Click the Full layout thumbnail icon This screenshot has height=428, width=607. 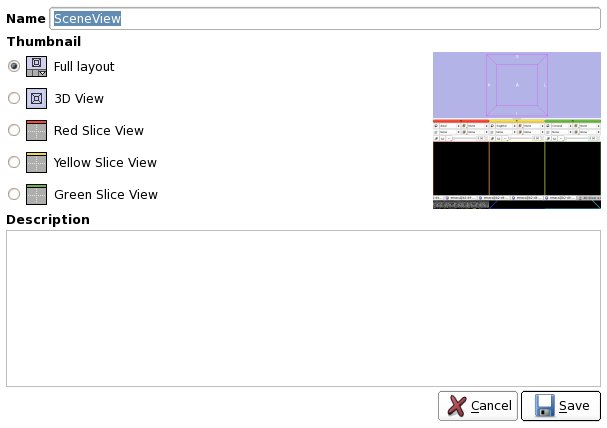pos(37,66)
